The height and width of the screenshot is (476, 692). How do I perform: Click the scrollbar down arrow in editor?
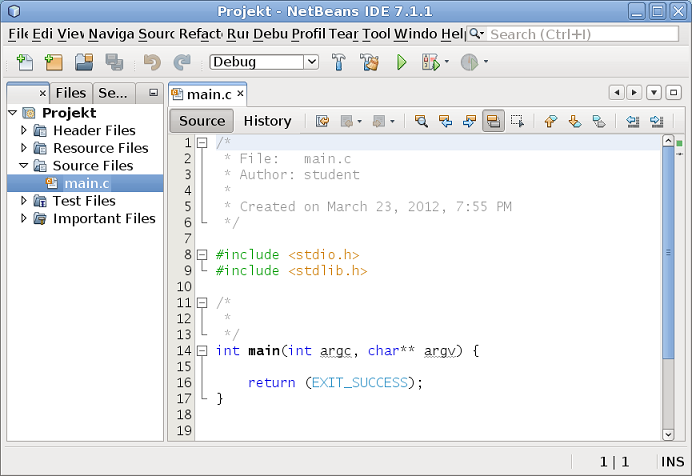(668, 435)
